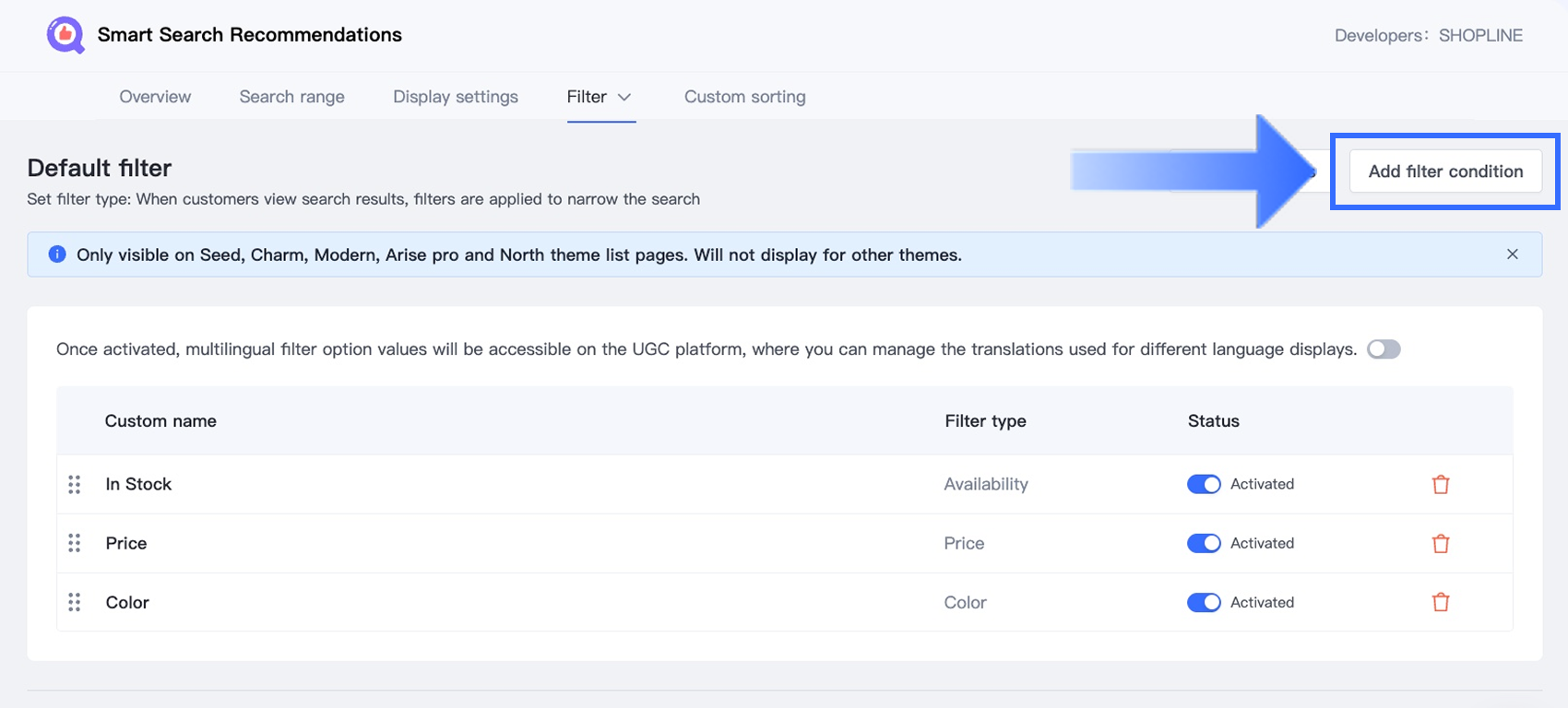
Task: Delete the In Stock filter row
Action: (x=1440, y=484)
